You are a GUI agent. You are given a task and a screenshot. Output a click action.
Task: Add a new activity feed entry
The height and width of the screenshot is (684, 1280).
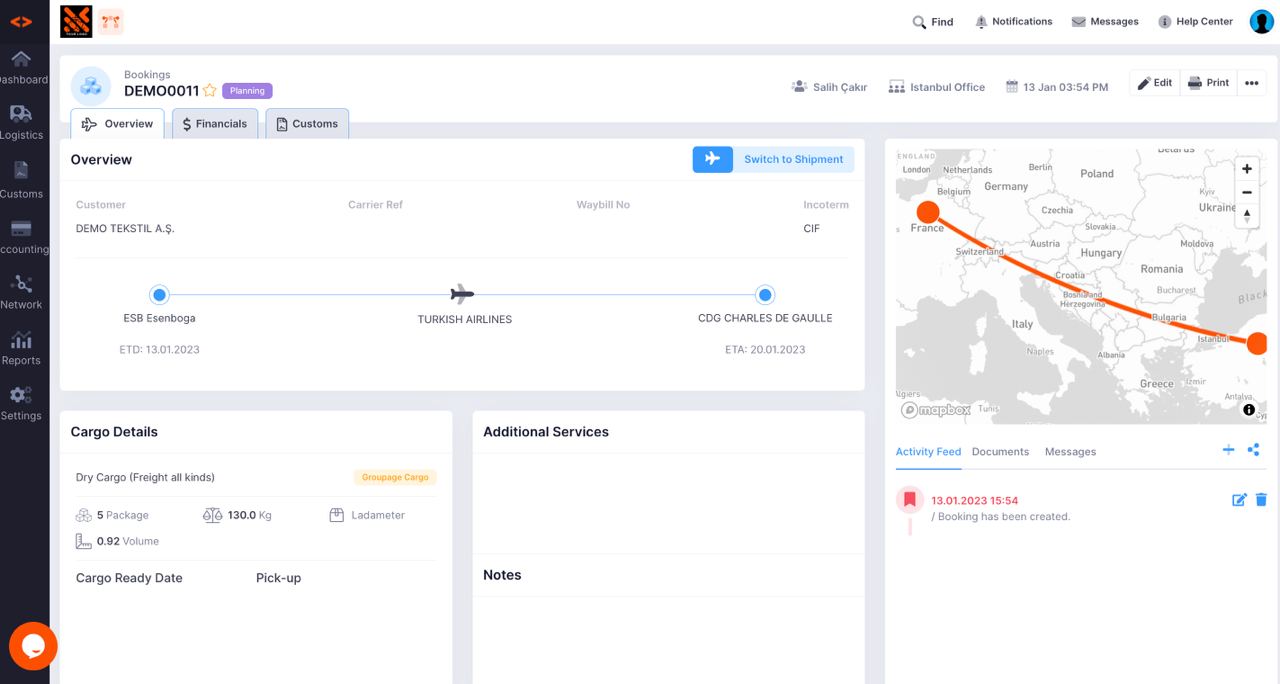(1229, 450)
